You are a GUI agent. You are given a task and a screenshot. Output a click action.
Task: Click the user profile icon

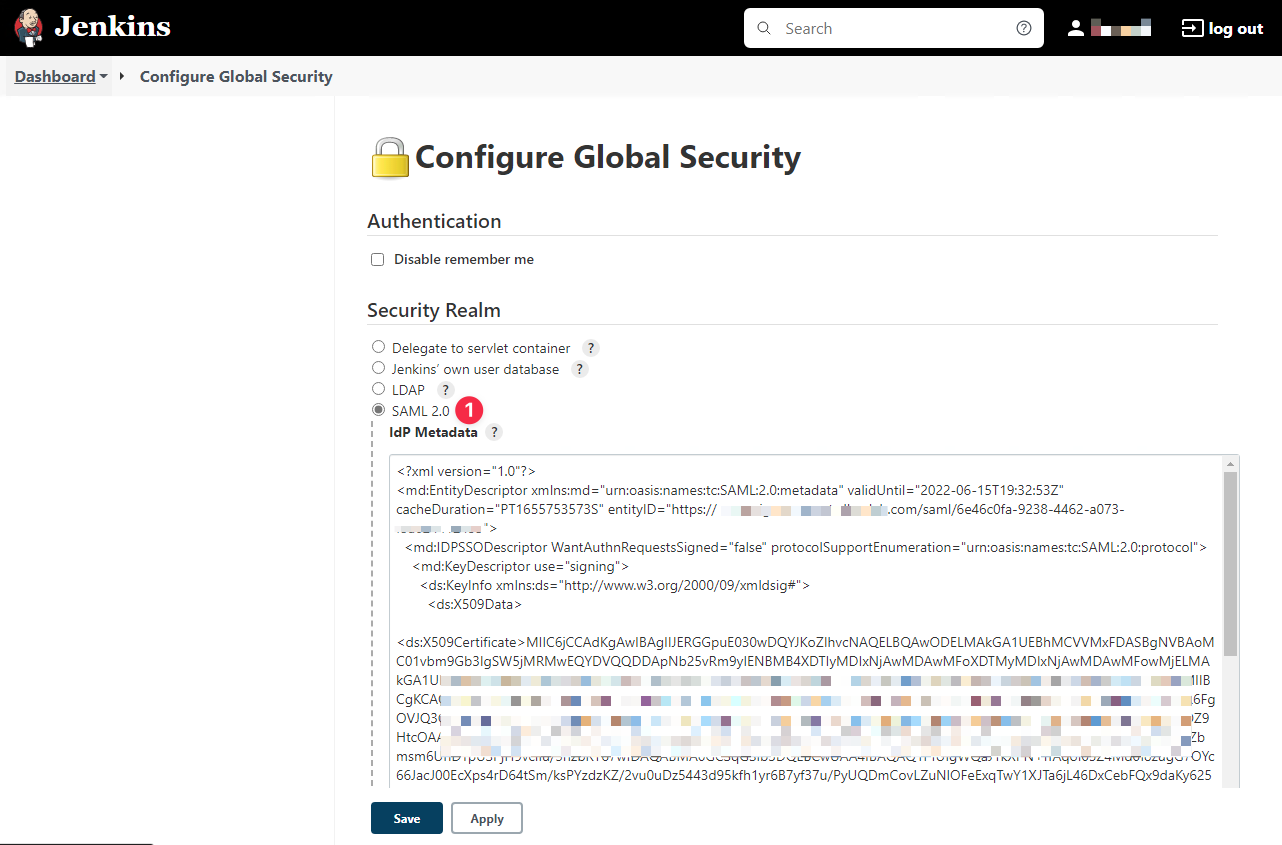pyautogui.click(x=1076, y=28)
